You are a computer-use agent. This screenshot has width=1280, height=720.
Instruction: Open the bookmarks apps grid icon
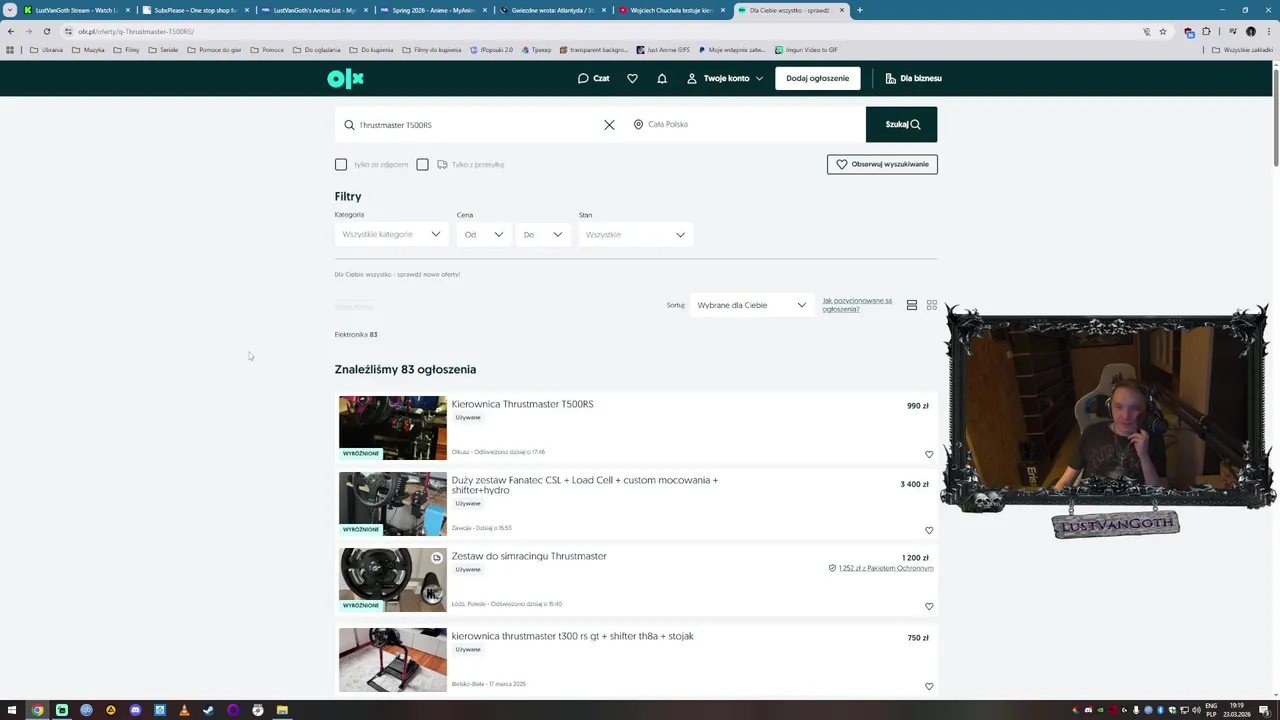pos(10,49)
